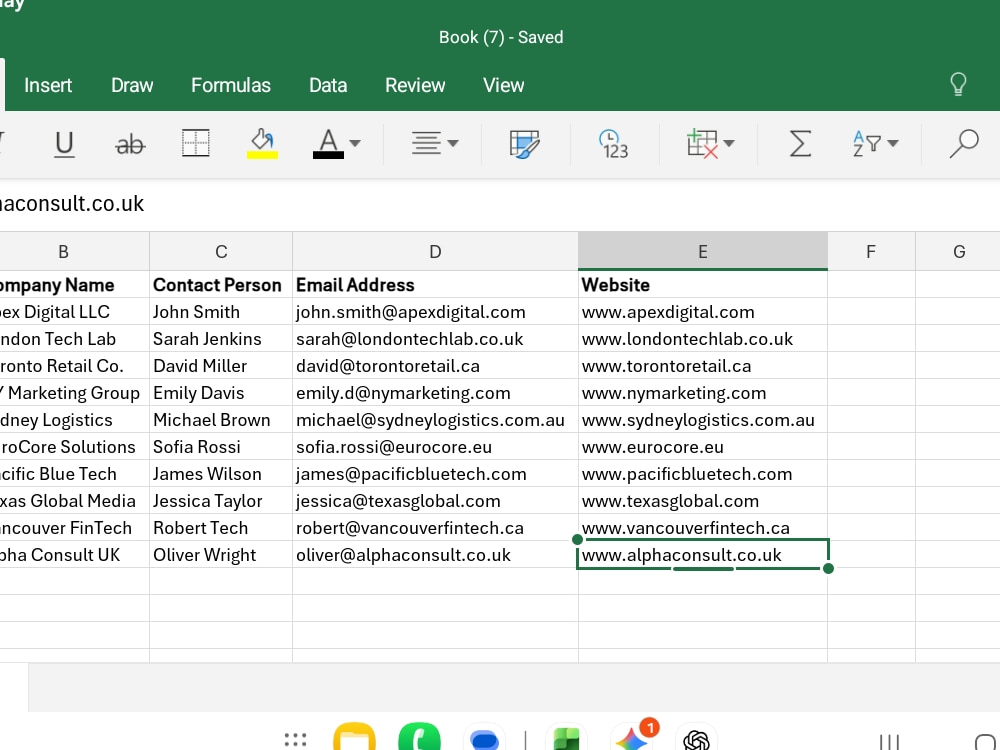
Task: Select cell david@torontoretail.ca
Action: 435,366
